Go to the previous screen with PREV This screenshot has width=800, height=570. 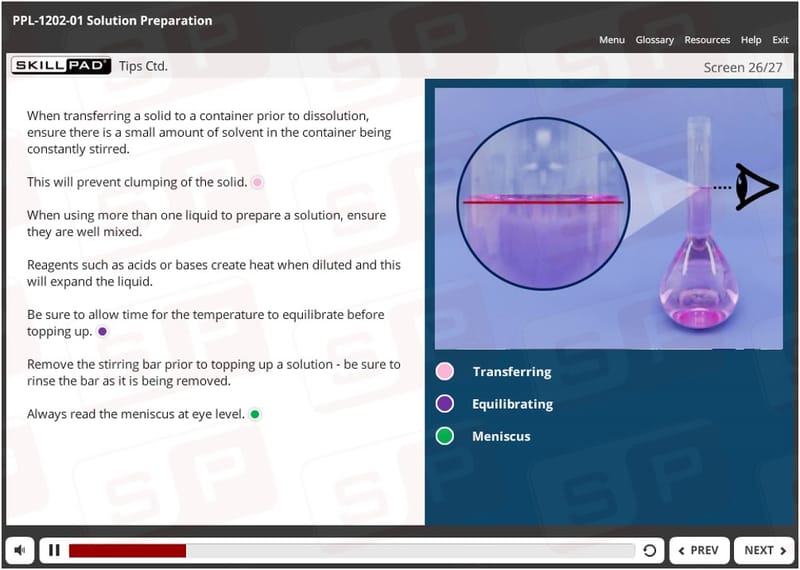699,550
